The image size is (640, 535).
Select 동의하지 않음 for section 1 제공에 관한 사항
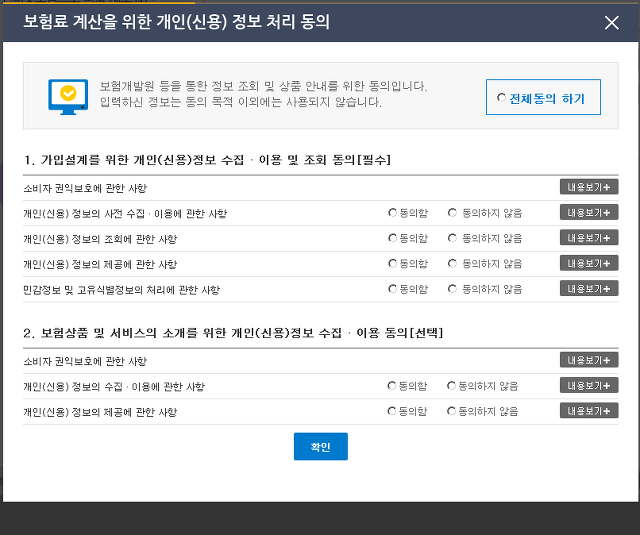[x=452, y=264]
